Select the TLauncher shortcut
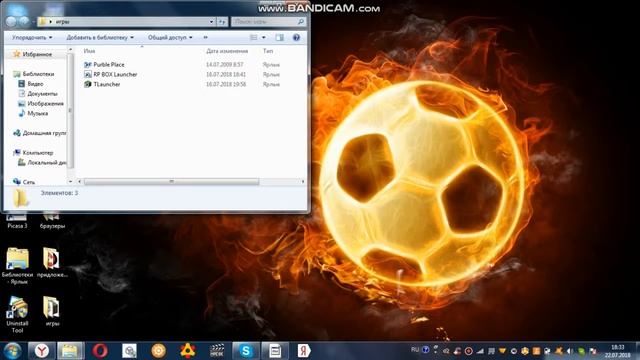The width and height of the screenshot is (640, 360). pos(102,84)
